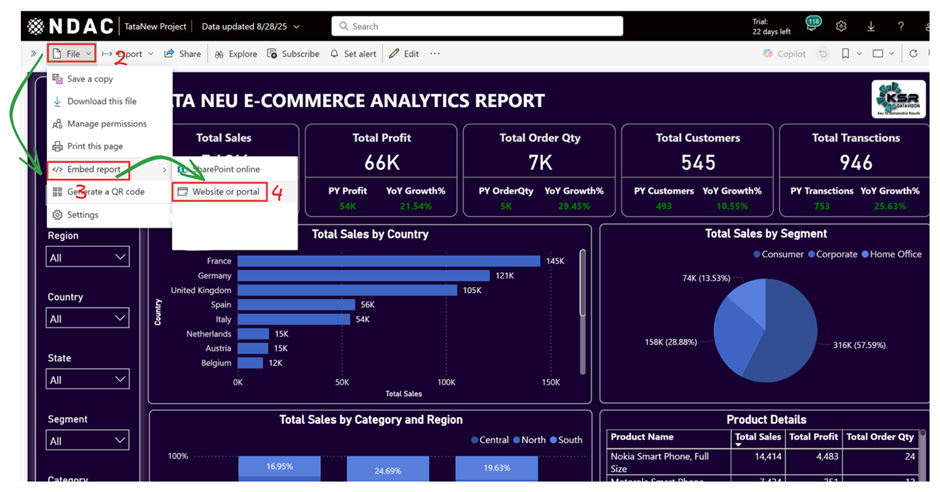Click the reset undo arrow icon
Viewport: 940px width, 492px height.
coord(823,53)
